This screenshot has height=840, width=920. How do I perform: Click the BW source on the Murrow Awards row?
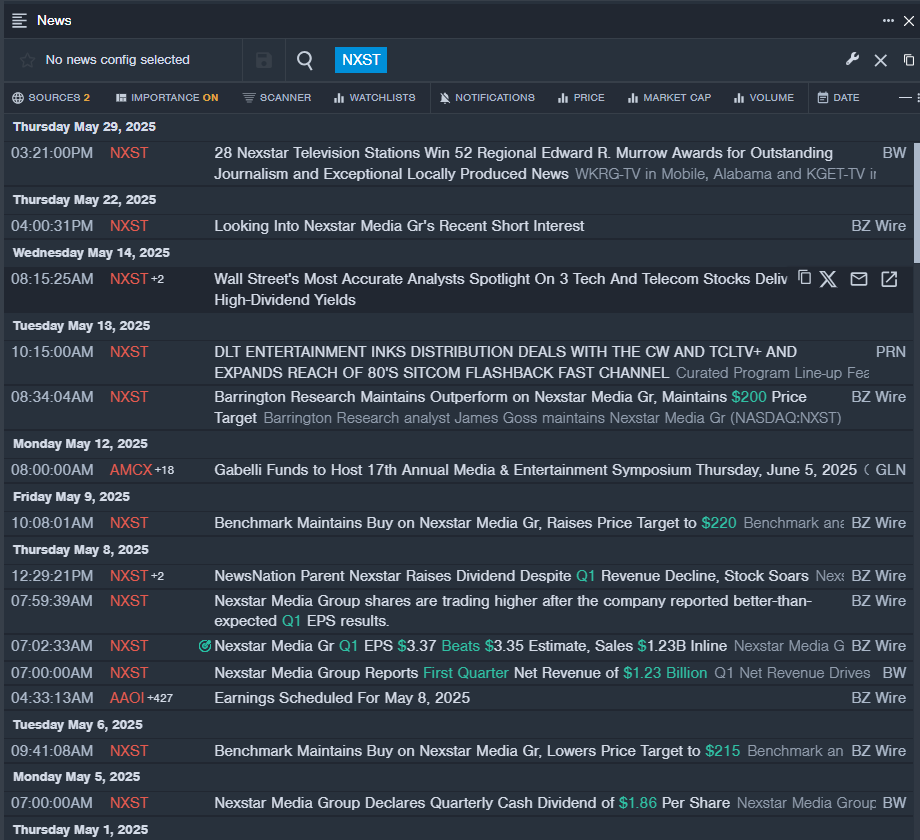point(894,153)
